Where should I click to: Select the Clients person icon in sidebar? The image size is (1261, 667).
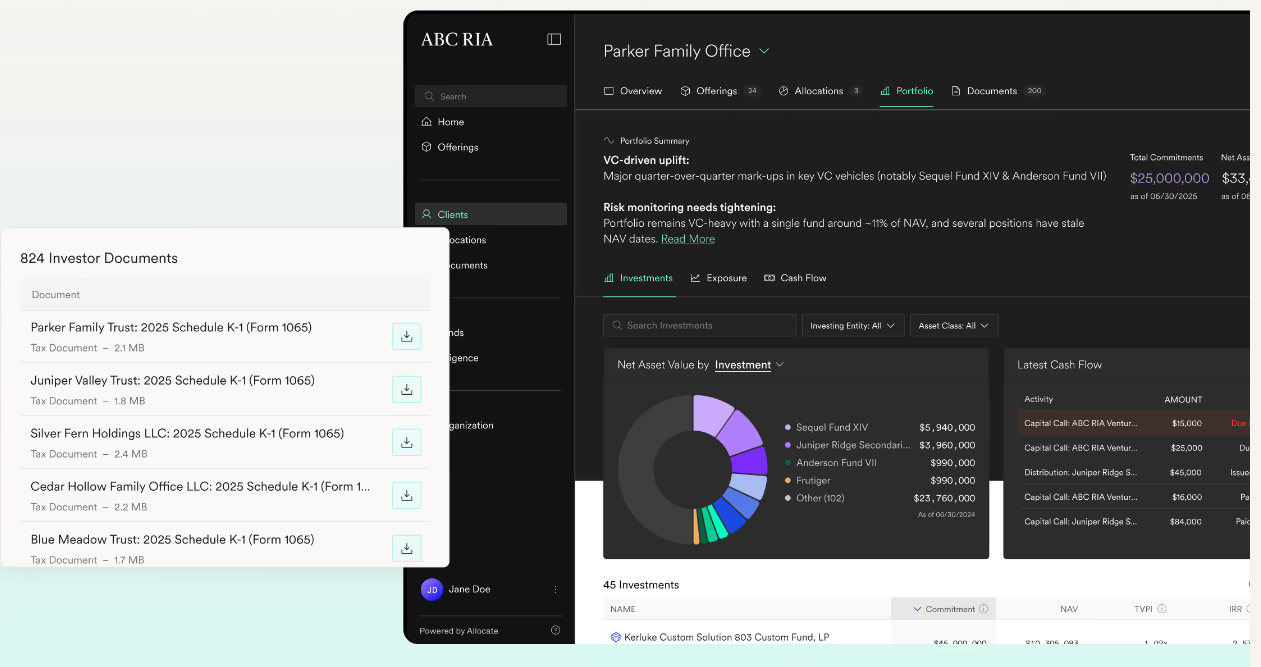pos(426,214)
